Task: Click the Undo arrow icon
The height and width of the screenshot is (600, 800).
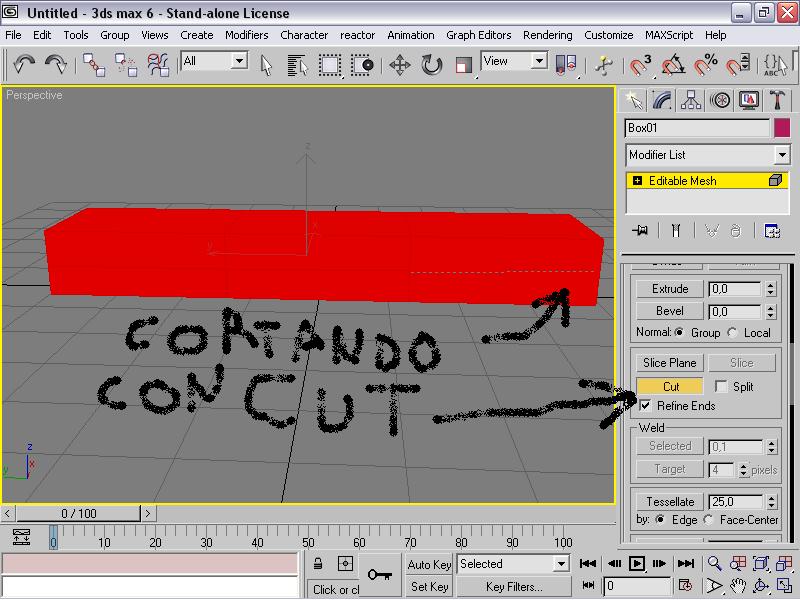Action: coord(24,65)
